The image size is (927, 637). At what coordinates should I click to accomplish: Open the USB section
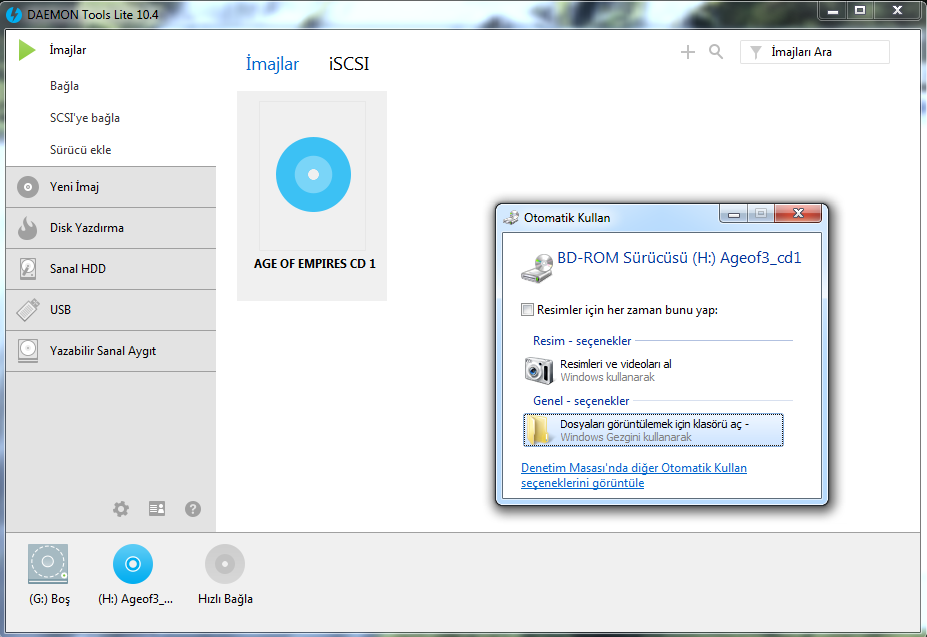(111, 309)
